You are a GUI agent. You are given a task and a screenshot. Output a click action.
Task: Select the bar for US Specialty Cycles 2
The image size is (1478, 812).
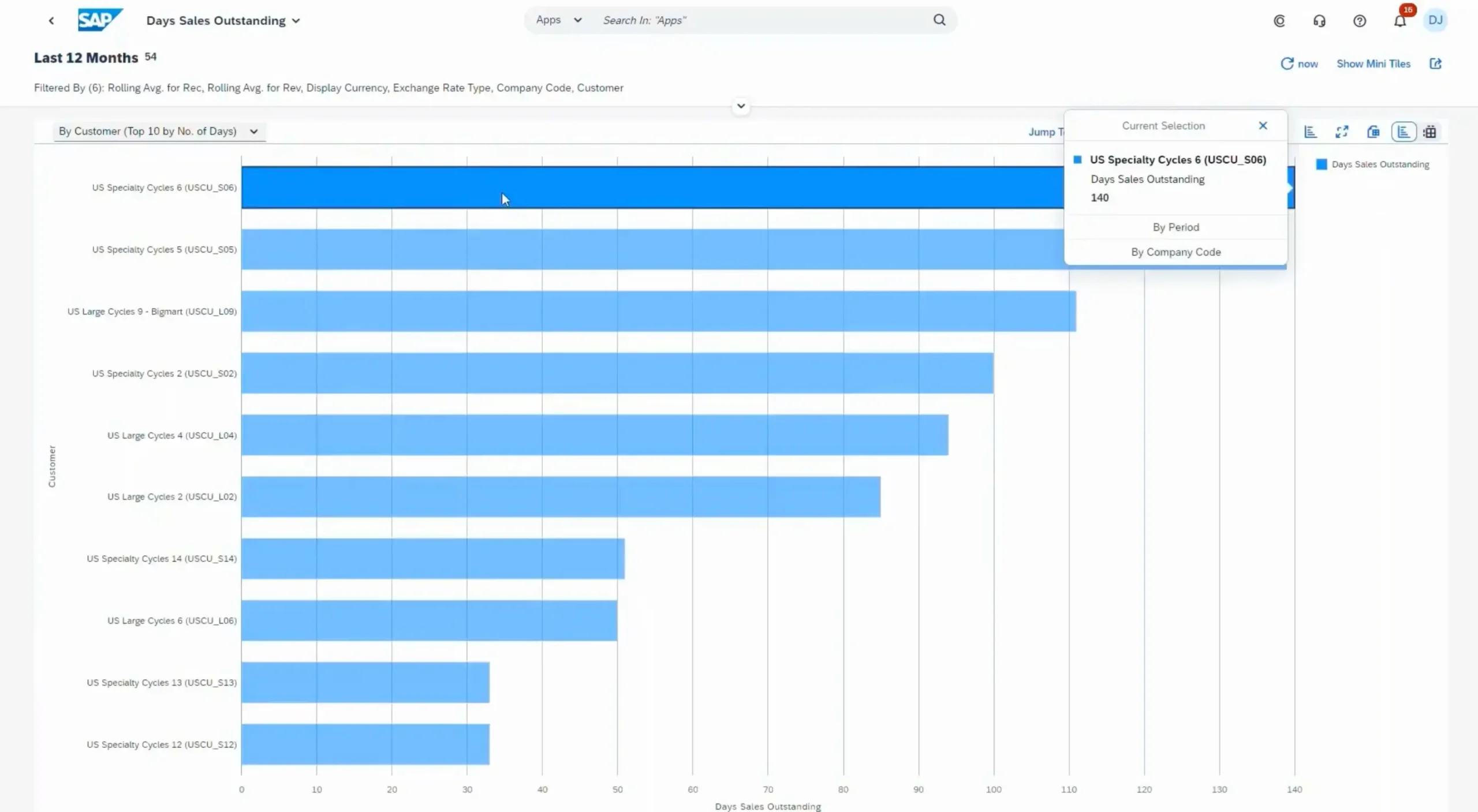pyautogui.click(x=618, y=373)
